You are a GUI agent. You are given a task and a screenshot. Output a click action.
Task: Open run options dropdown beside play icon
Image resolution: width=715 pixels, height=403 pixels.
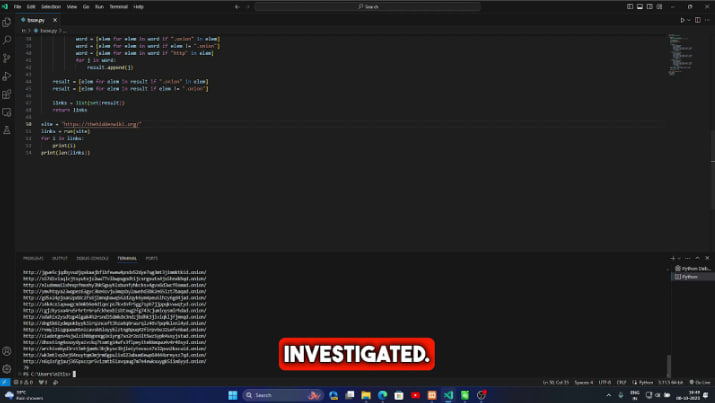click(x=689, y=20)
